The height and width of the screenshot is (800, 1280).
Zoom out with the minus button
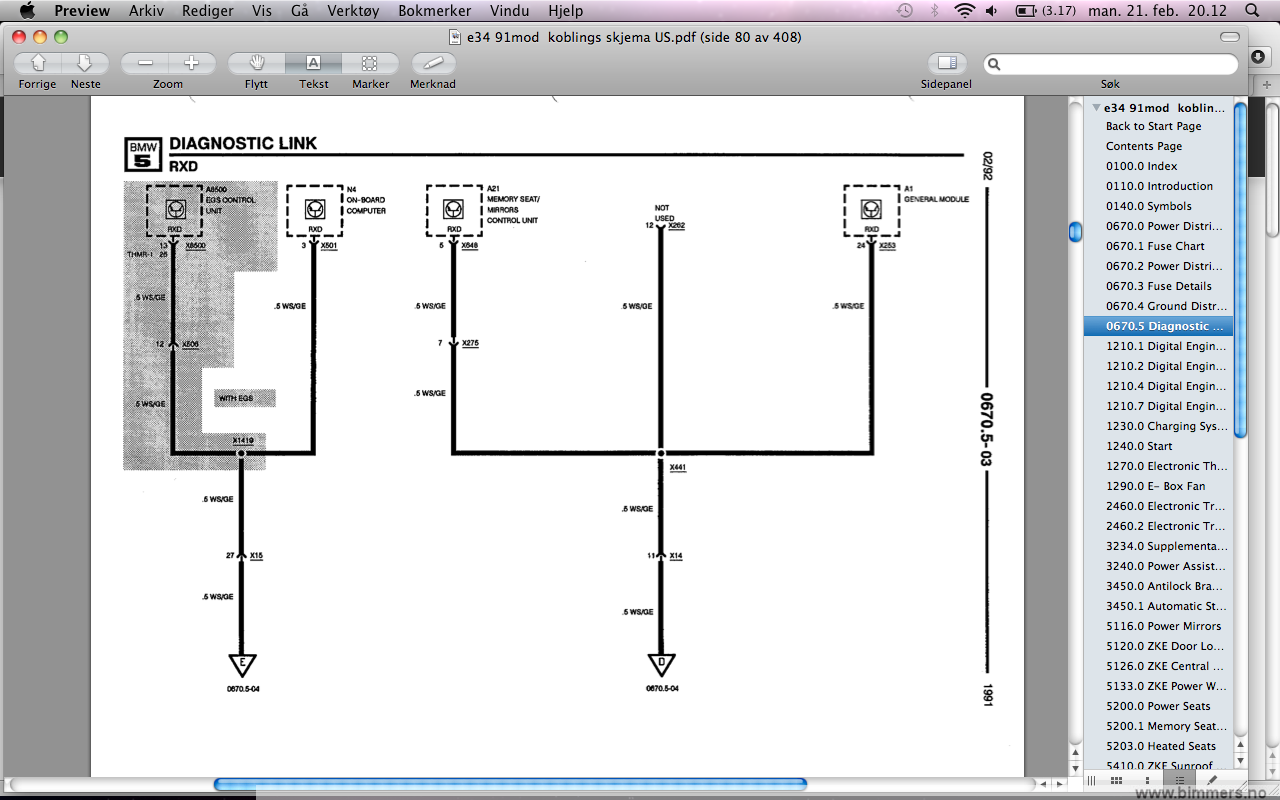(x=146, y=63)
